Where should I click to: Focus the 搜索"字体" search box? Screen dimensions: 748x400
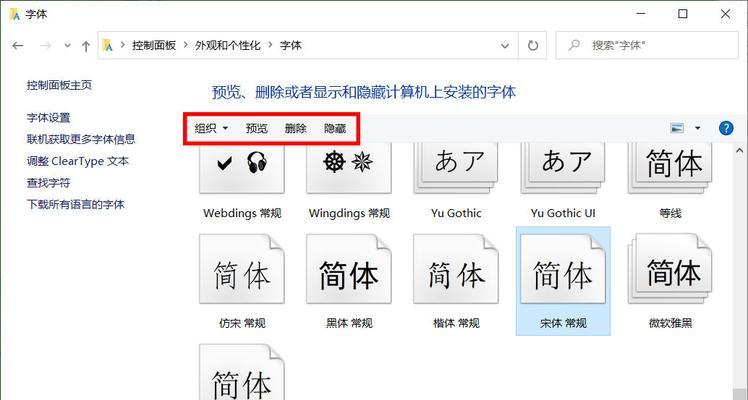tap(647, 46)
